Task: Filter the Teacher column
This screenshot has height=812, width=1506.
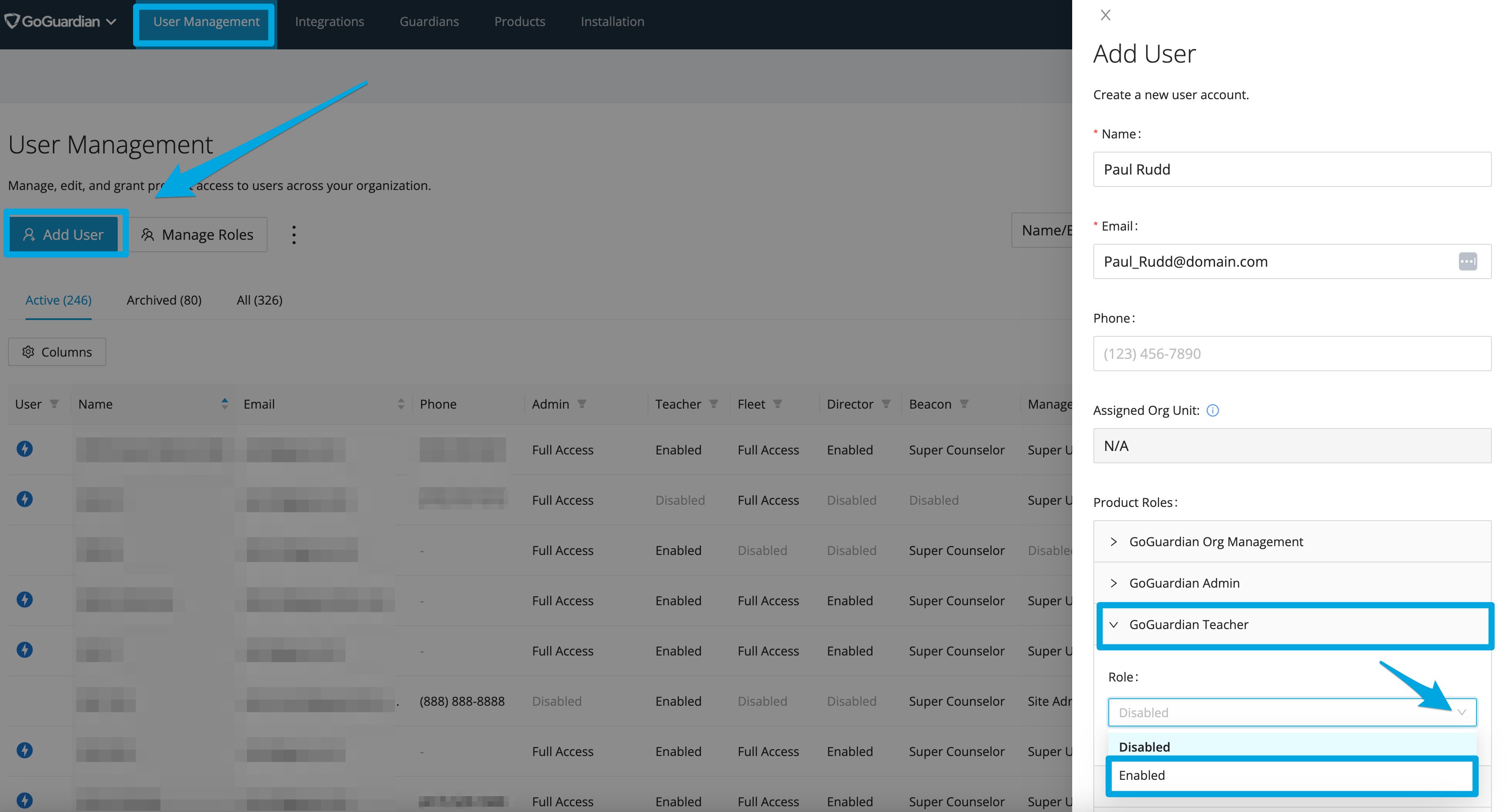Action: point(714,404)
